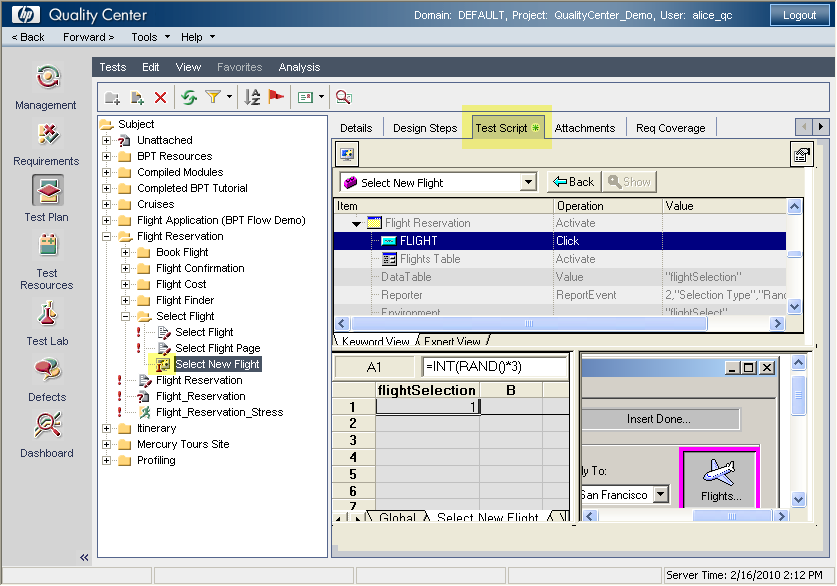Expand the Unattached folder

(106, 140)
